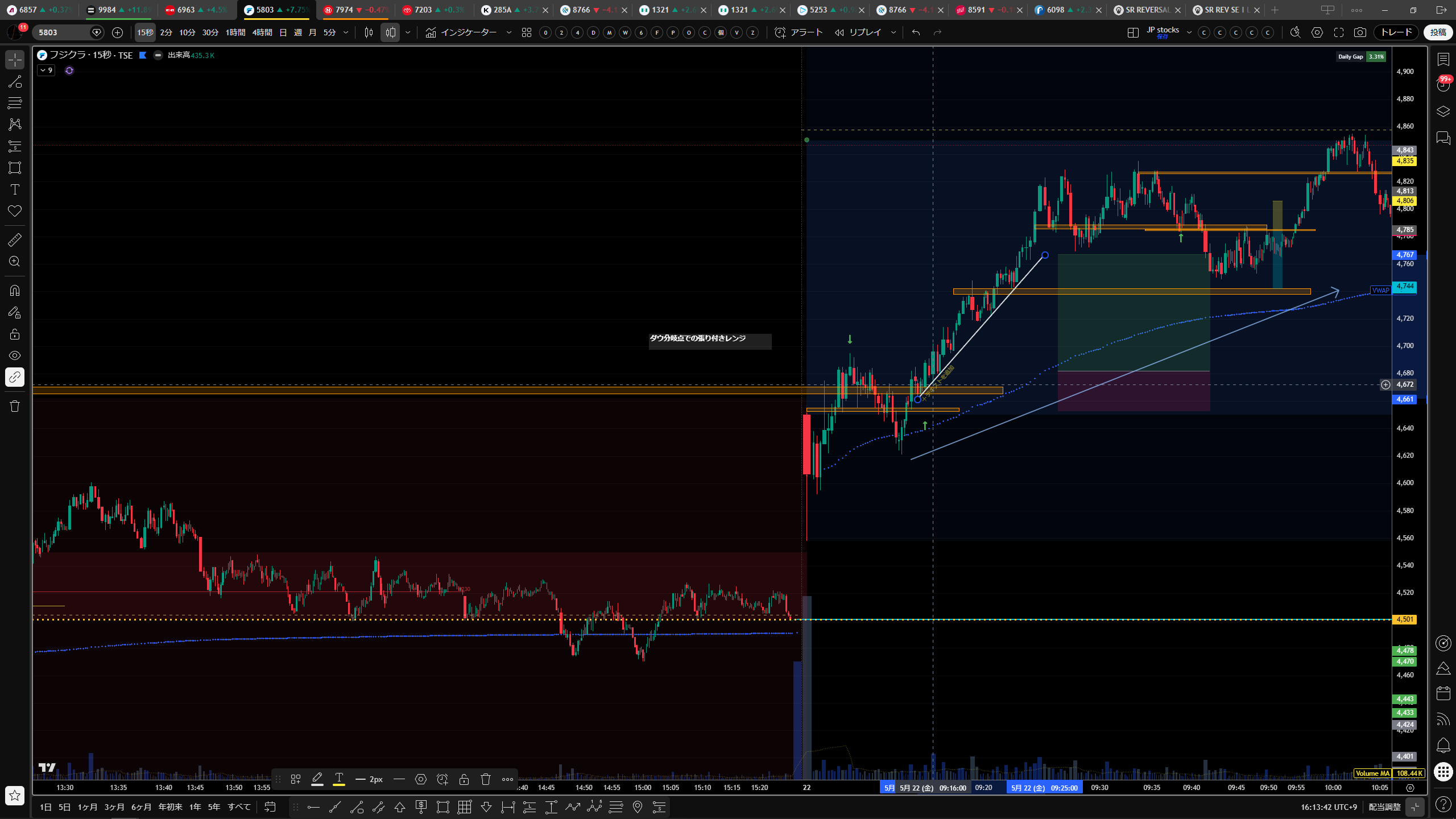
Task: Select the Text tool in left toolbar
Action: pos(15,189)
